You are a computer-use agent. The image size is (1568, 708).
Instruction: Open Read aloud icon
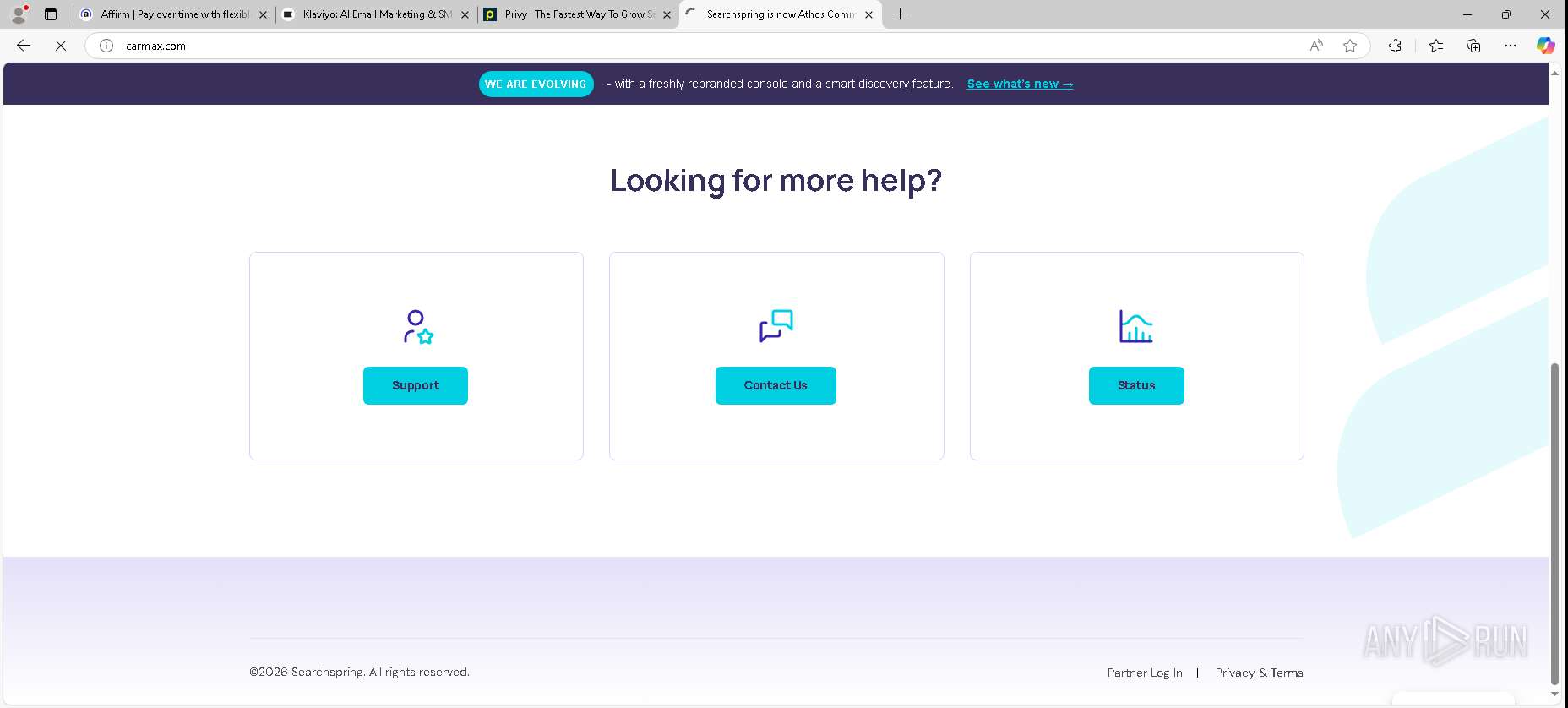point(1316,46)
